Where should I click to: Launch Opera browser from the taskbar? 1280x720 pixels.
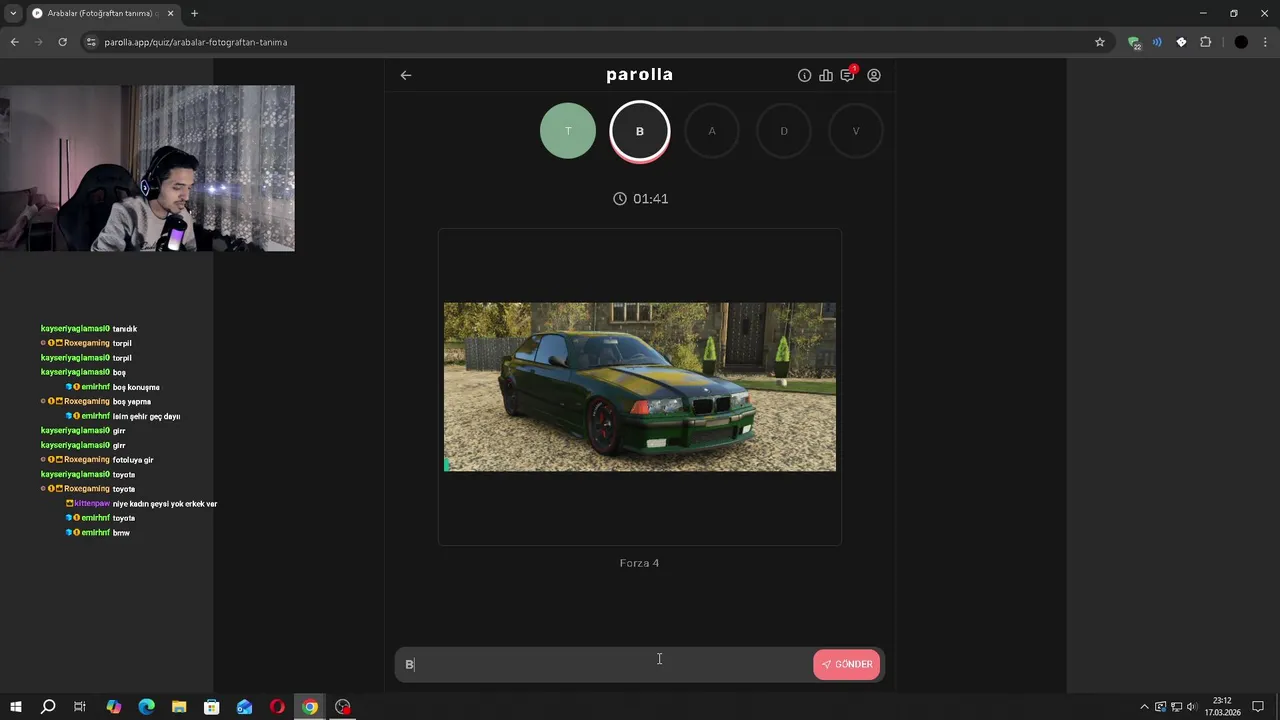point(277,707)
